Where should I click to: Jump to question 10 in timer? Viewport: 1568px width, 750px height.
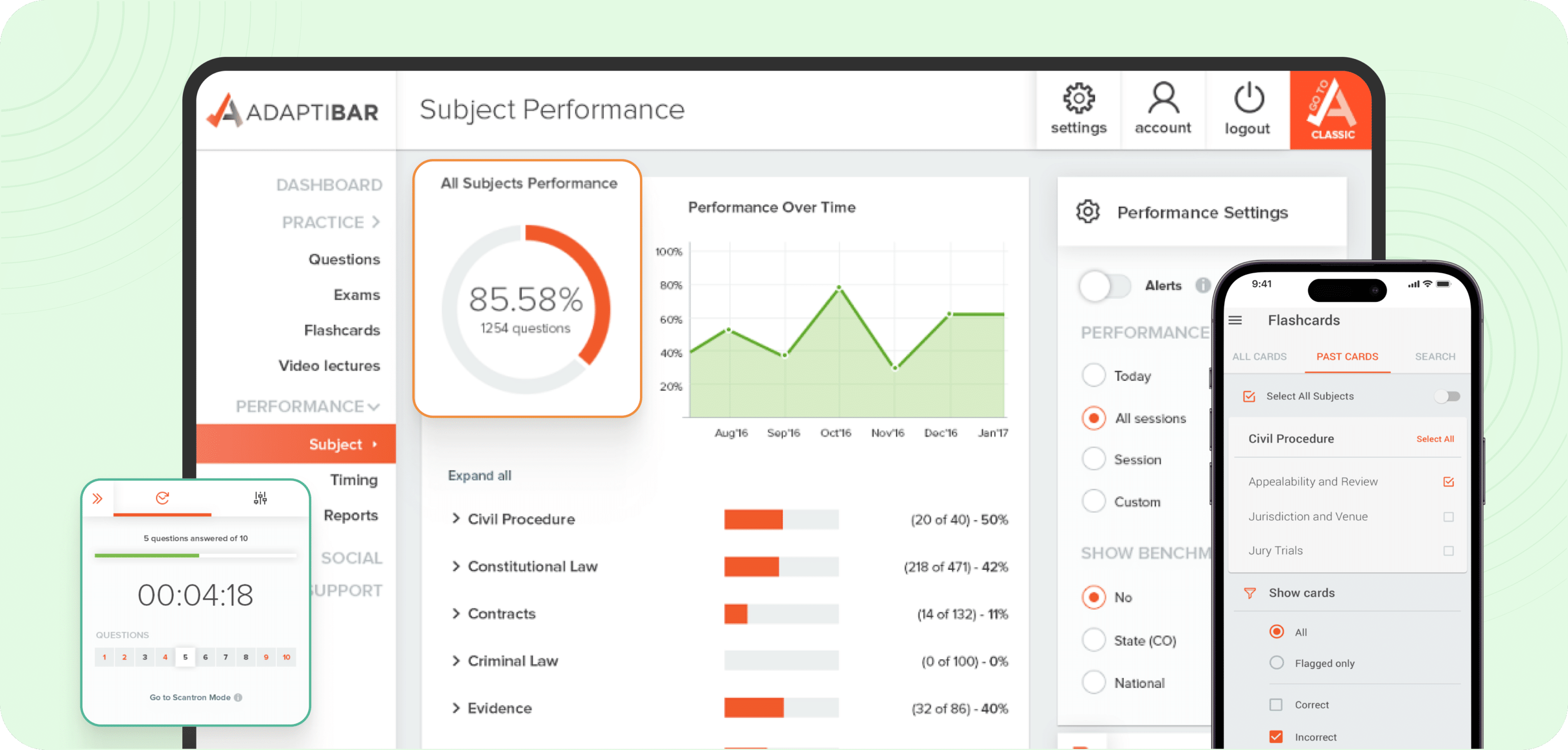click(x=286, y=657)
